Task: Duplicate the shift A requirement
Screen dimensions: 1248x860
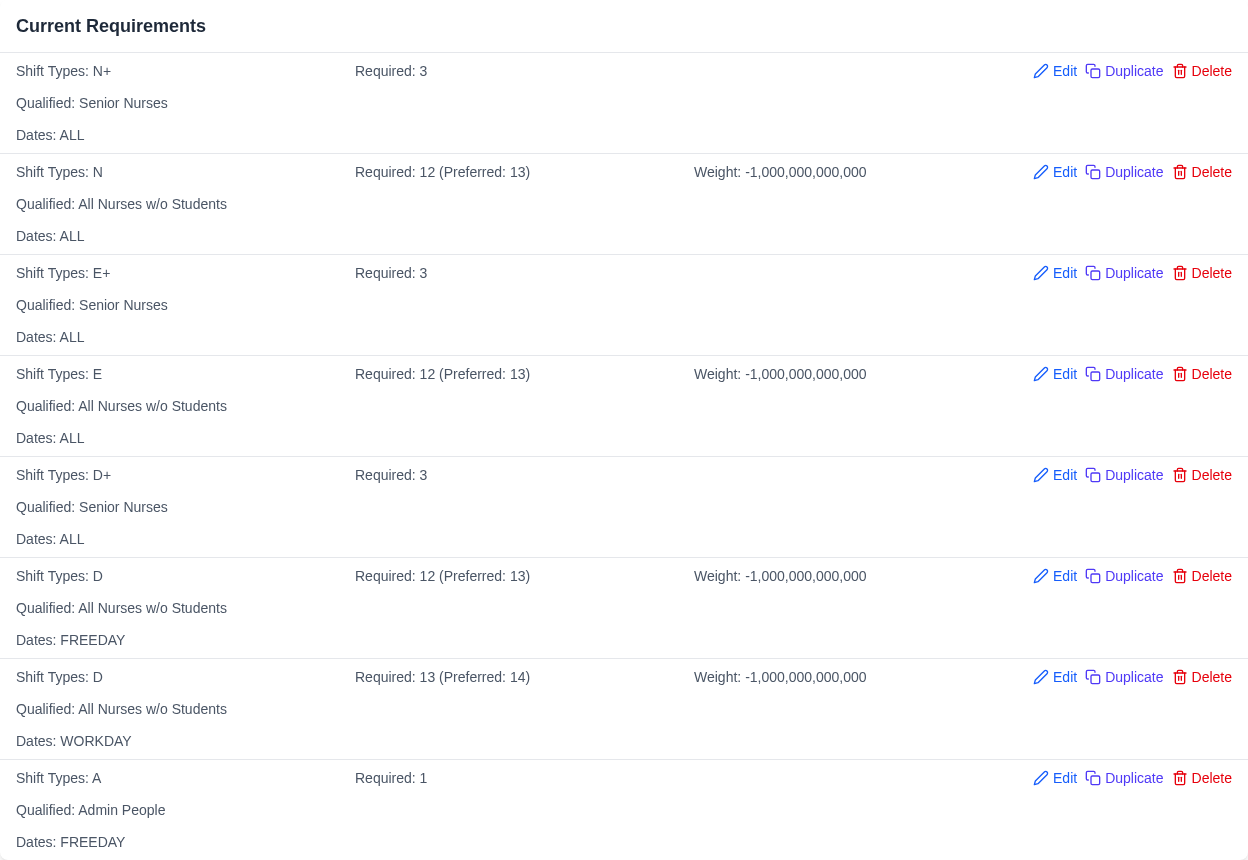Action: [x=1124, y=778]
